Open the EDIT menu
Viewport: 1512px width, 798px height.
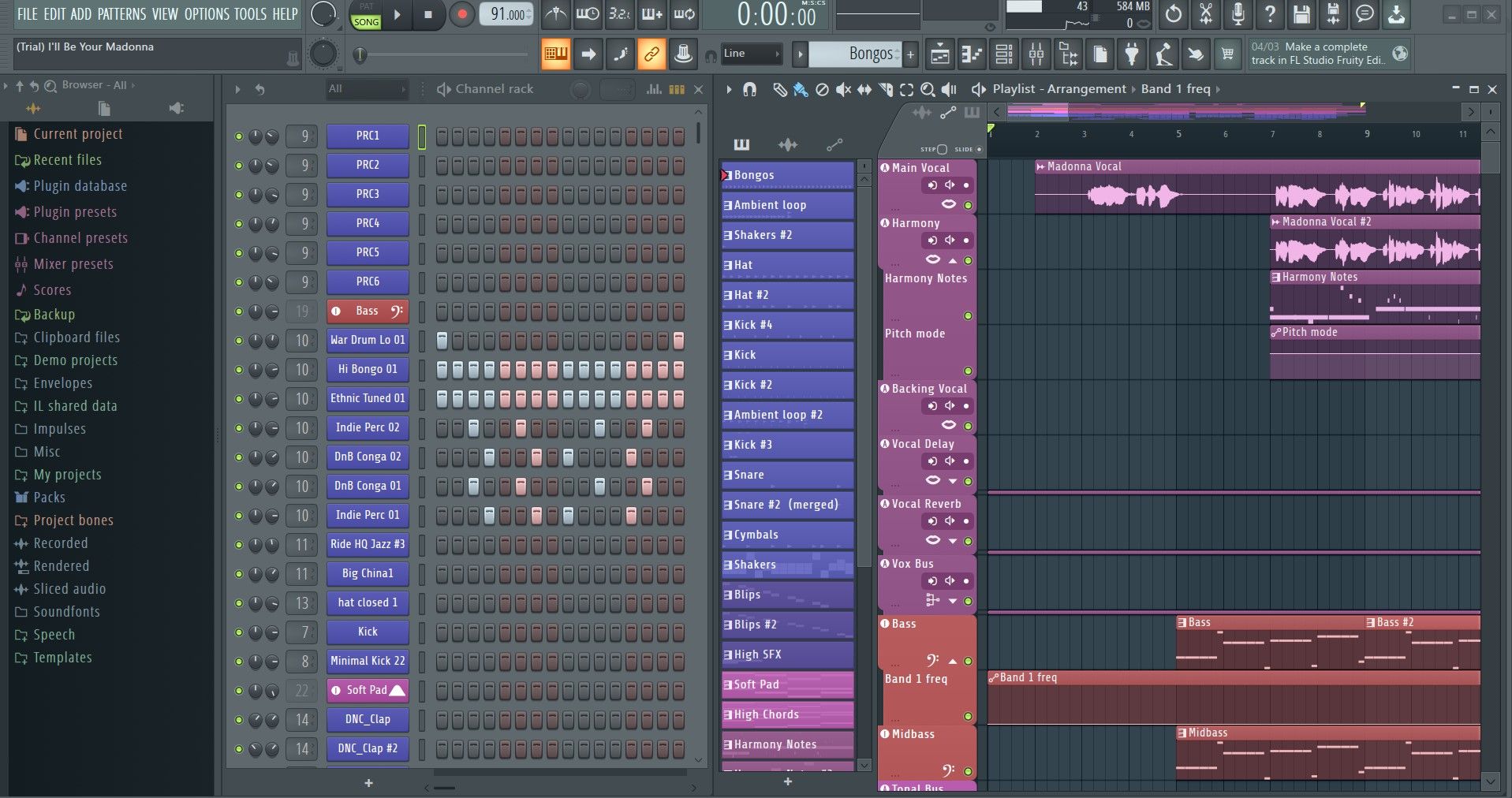[54, 13]
